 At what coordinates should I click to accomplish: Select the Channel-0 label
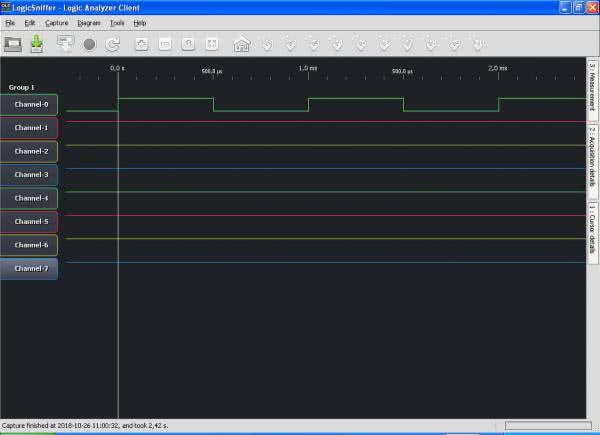(x=30, y=105)
